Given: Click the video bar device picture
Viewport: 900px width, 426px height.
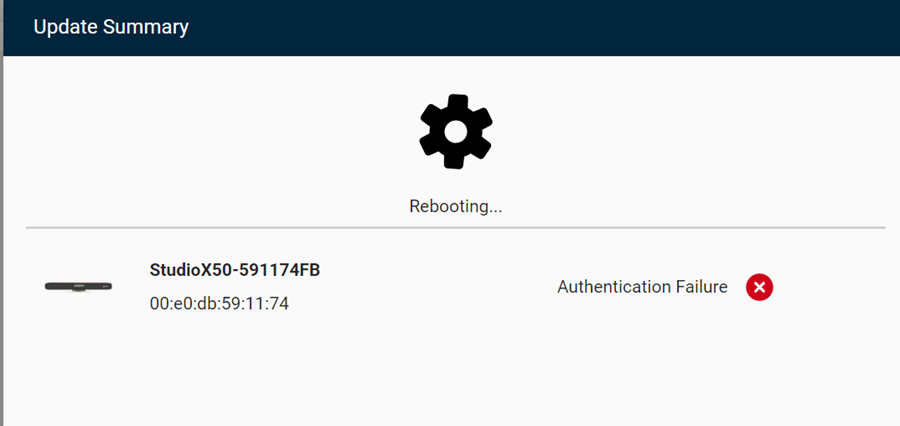Looking at the screenshot, I should point(79,287).
